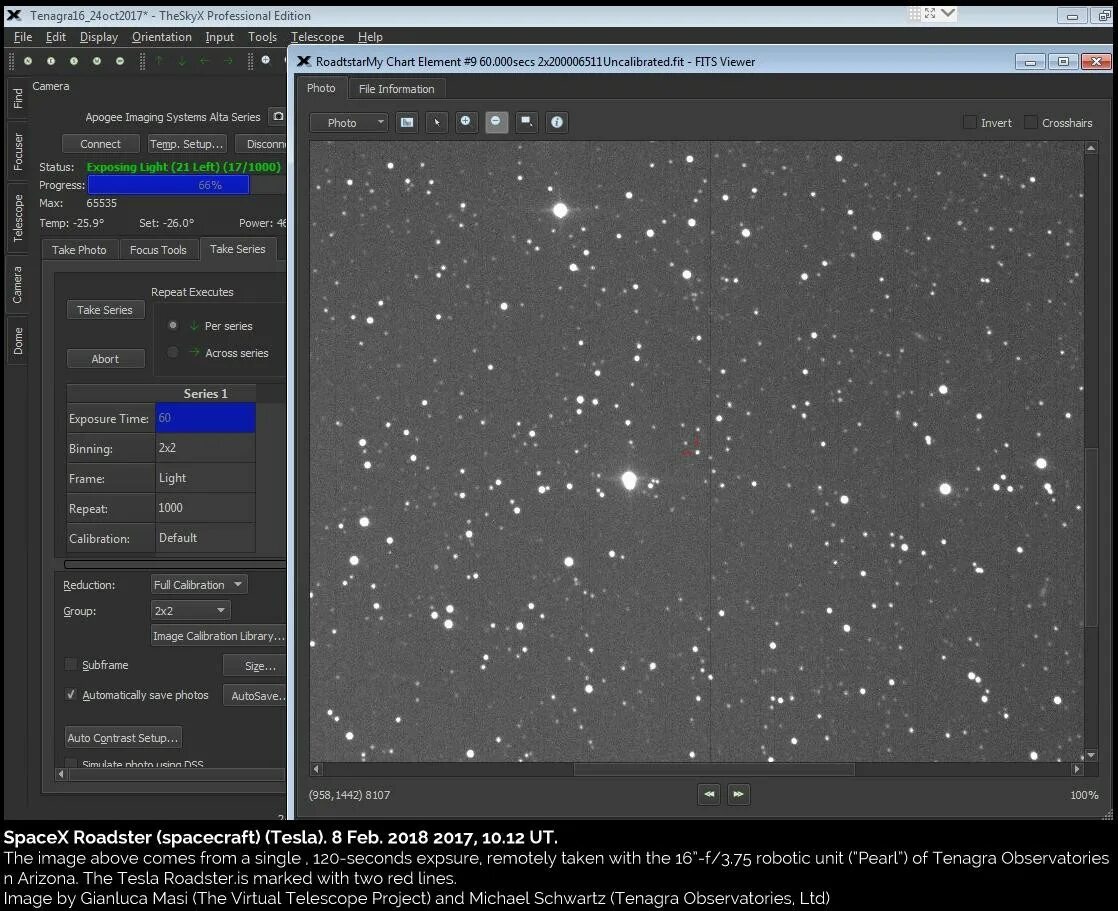Click the blue exposure progress bar

[168, 185]
